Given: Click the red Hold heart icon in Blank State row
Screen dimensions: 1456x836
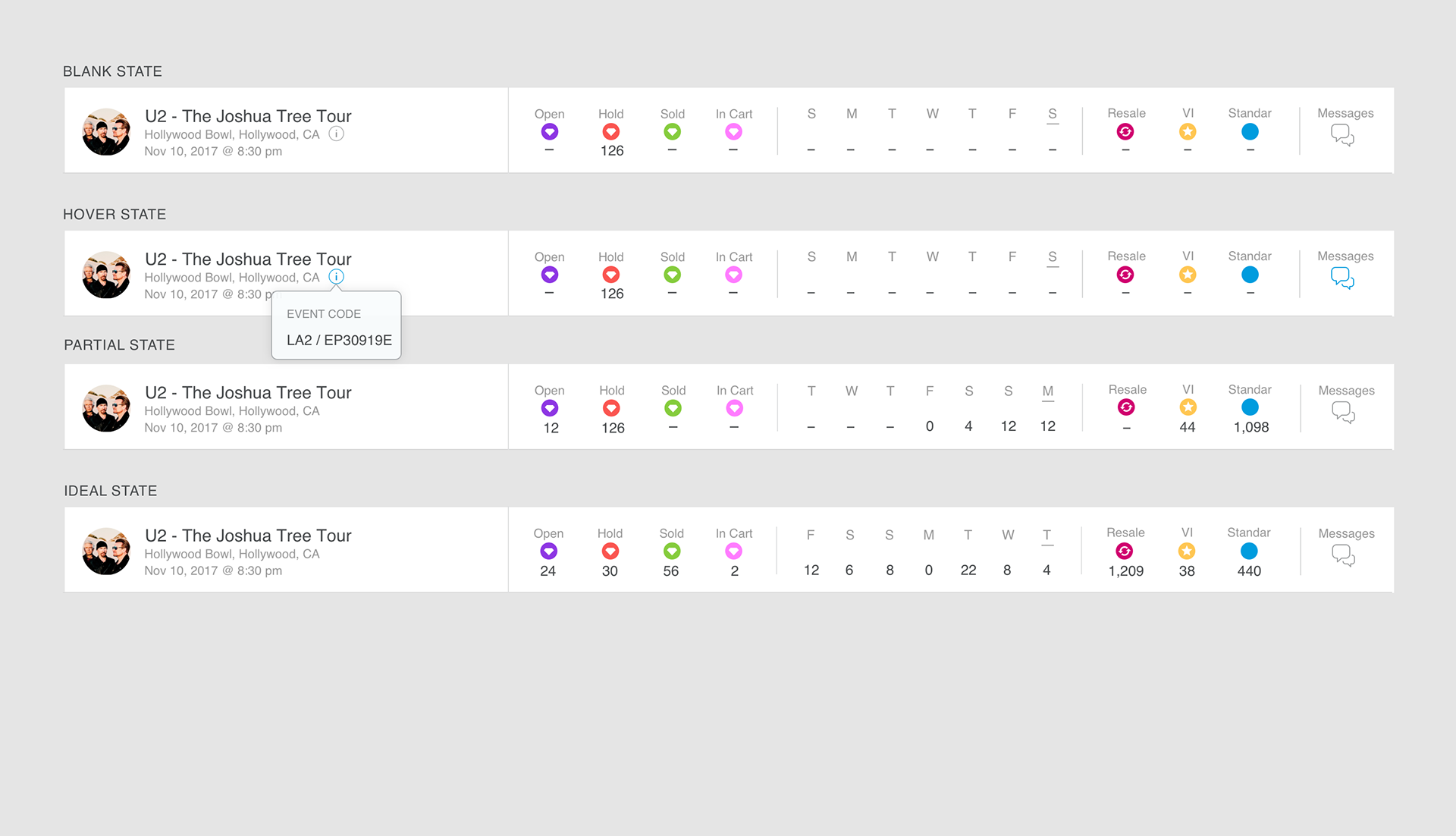Looking at the screenshot, I should 610,132.
